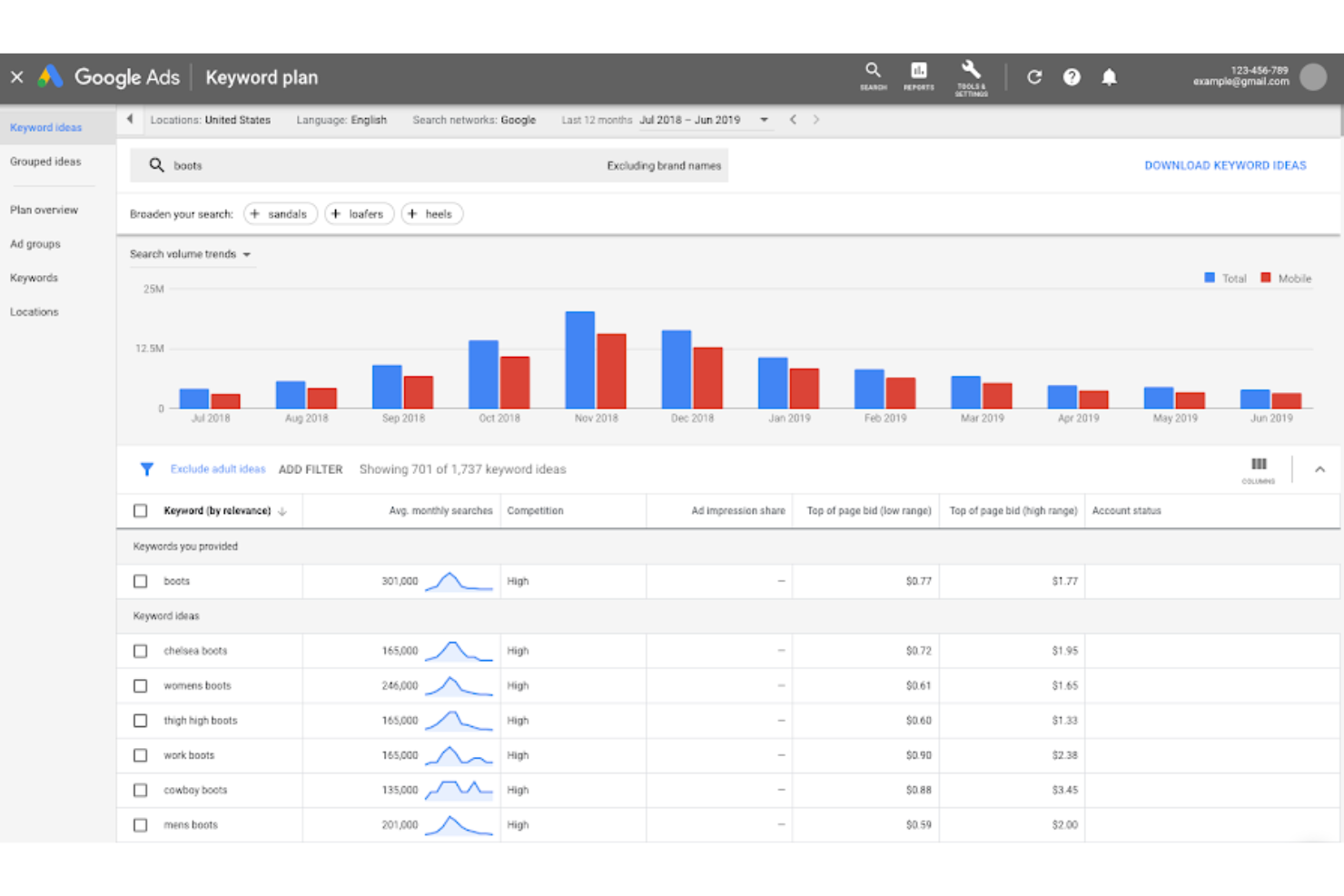Refresh the keyword plan data
The height and width of the screenshot is (896, 1344).
(x=1034, y=76)
